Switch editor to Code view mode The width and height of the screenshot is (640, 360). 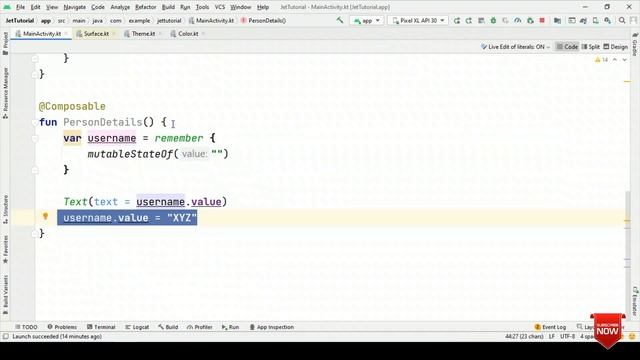click(x=567, y=47)
